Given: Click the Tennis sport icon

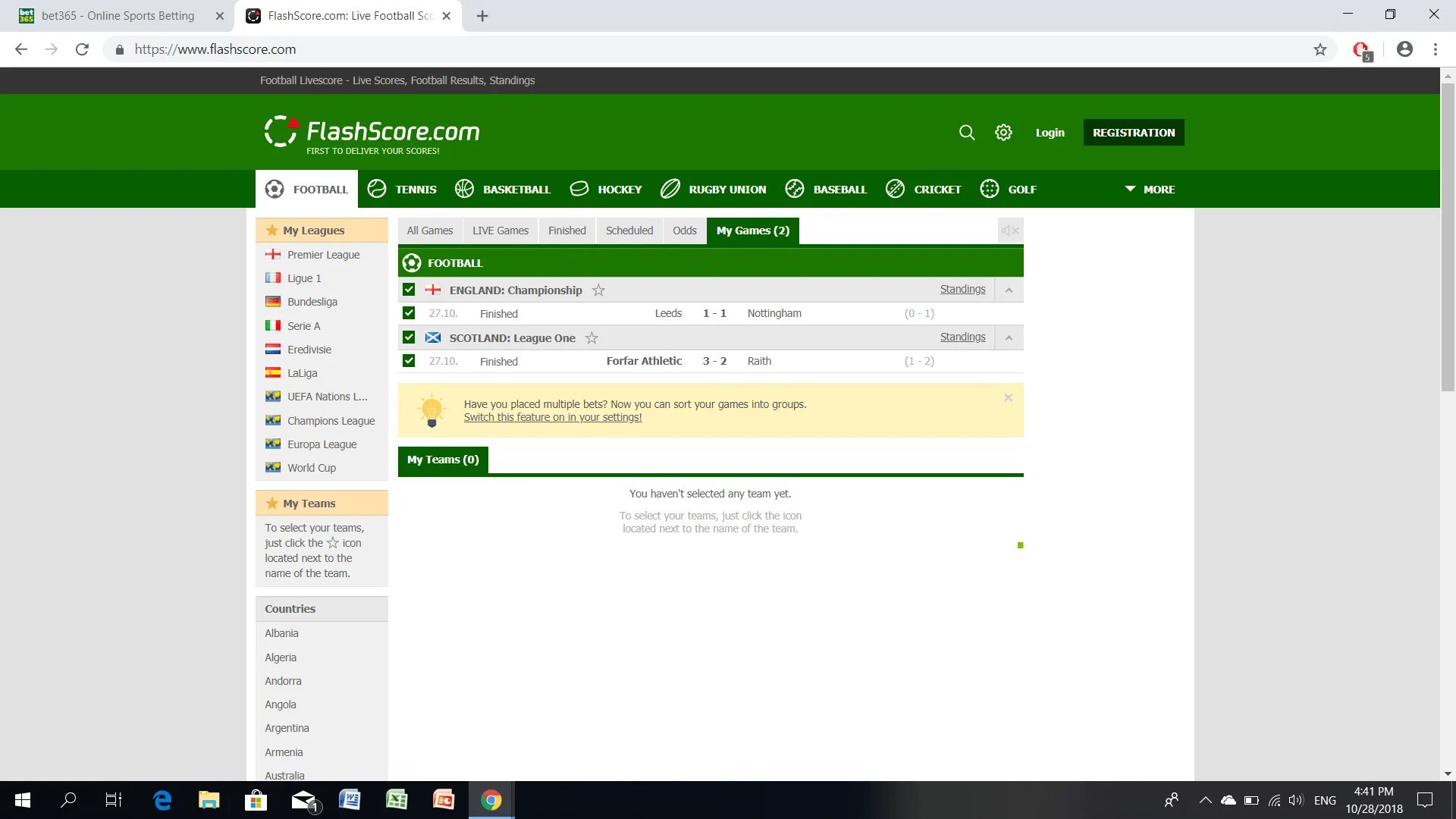Looking at the screenshot, I should tap(378, 188).
